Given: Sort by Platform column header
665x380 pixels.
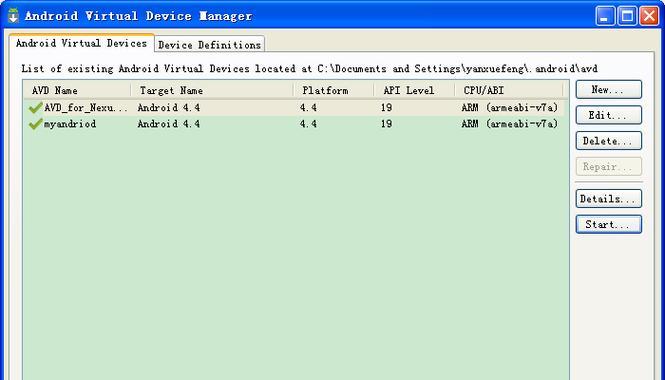Looking at the screenshot, I should [334, 90].
